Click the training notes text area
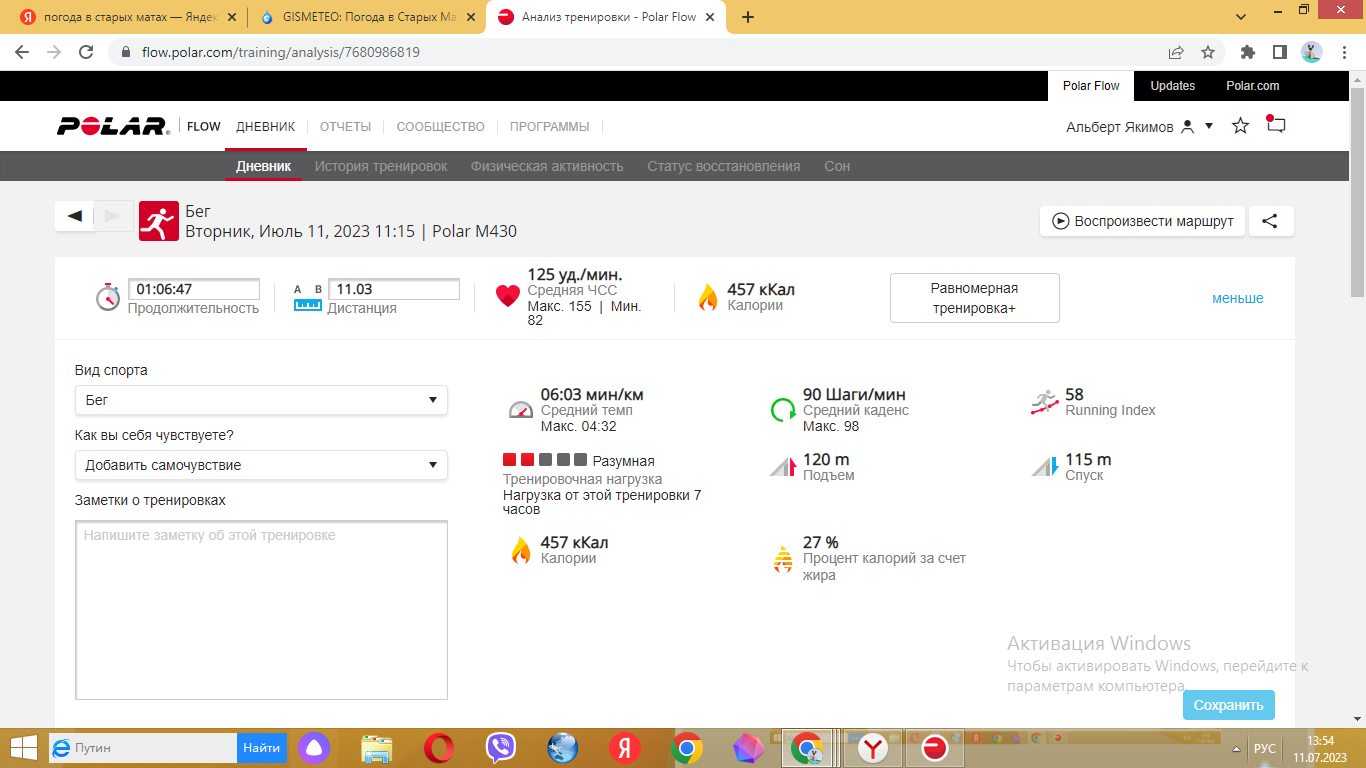 coord(261,610)
